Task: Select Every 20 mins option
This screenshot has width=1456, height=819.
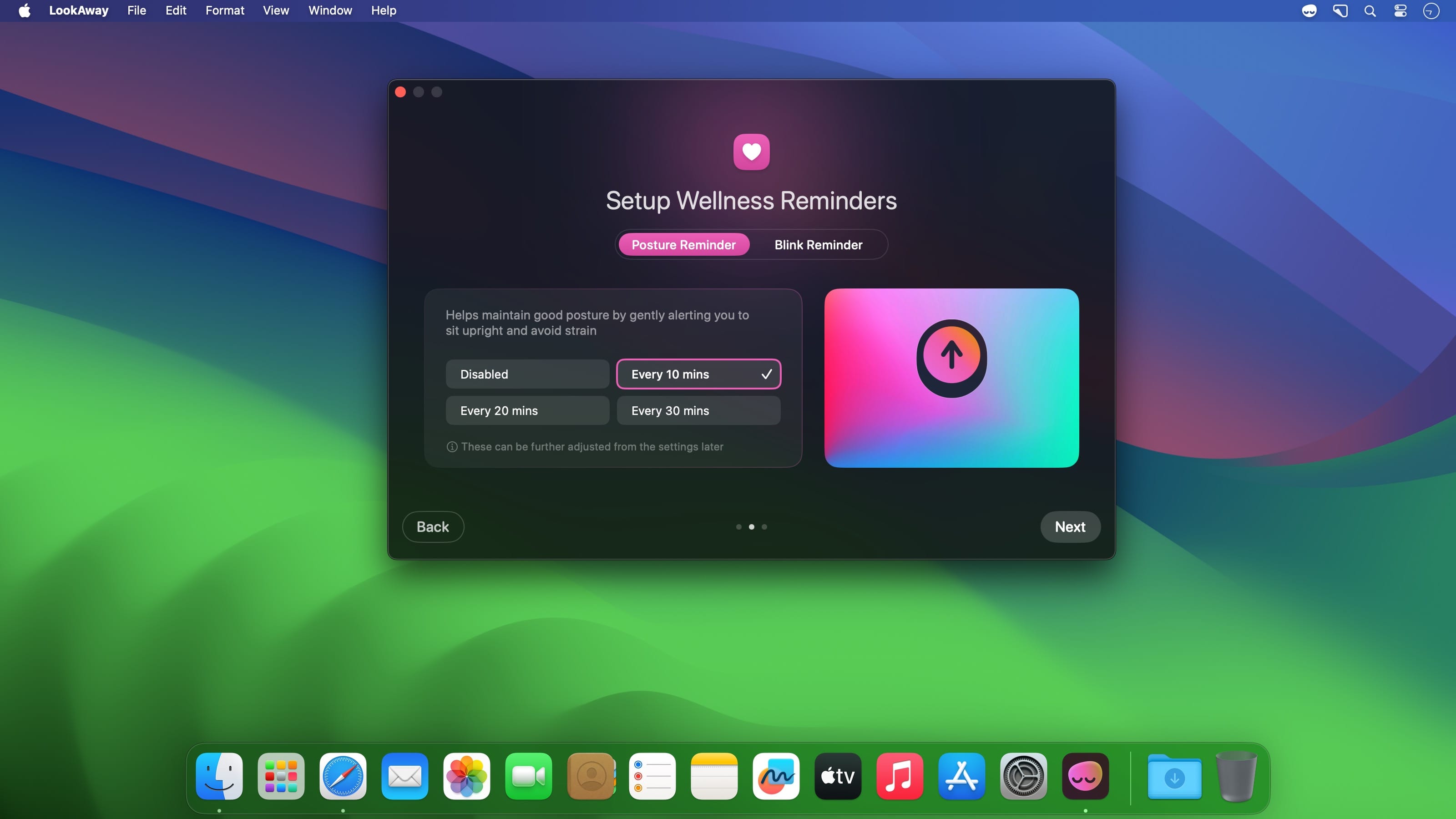Action: [x=527, y=410]
